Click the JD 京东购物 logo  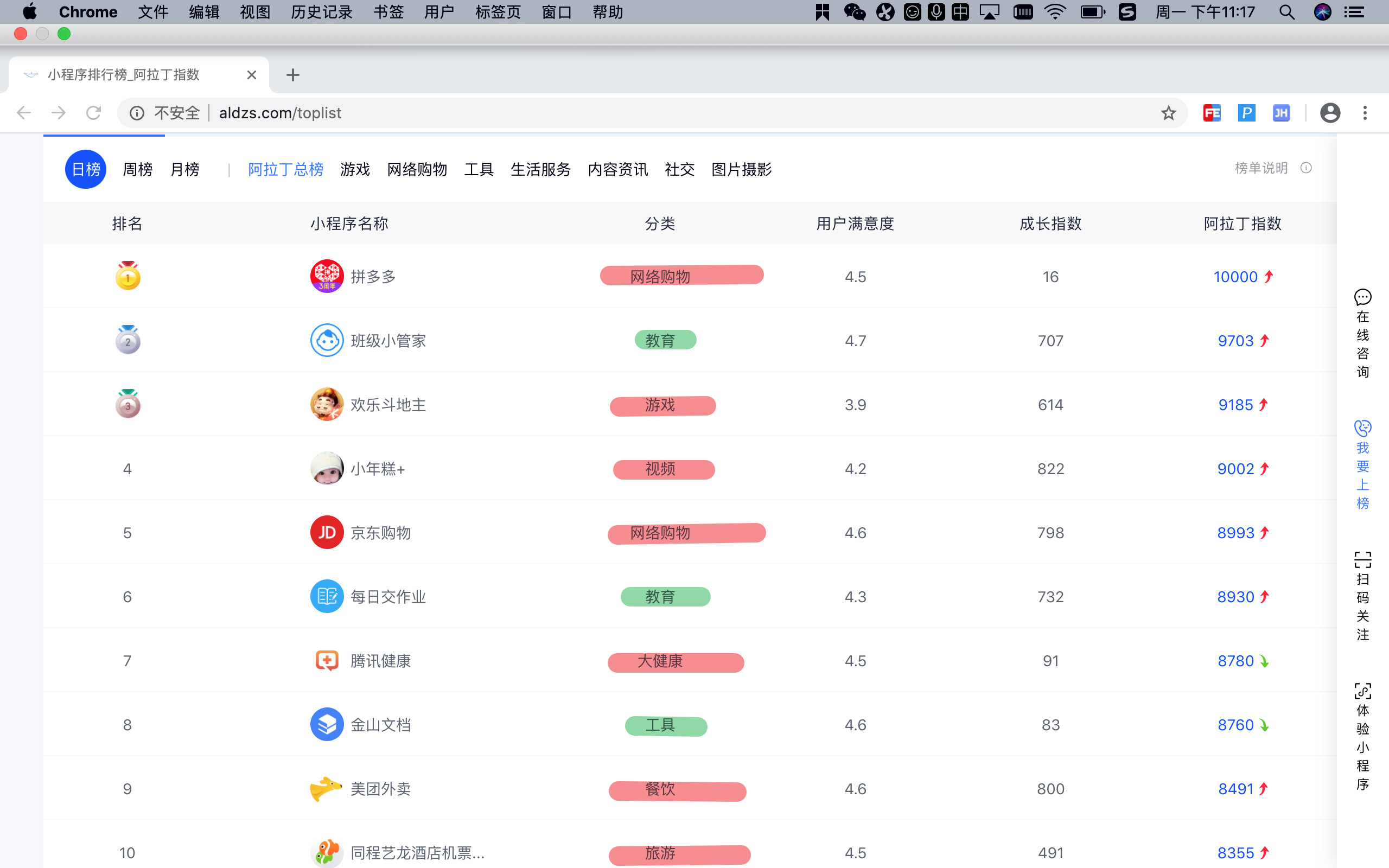click(327, 532)
